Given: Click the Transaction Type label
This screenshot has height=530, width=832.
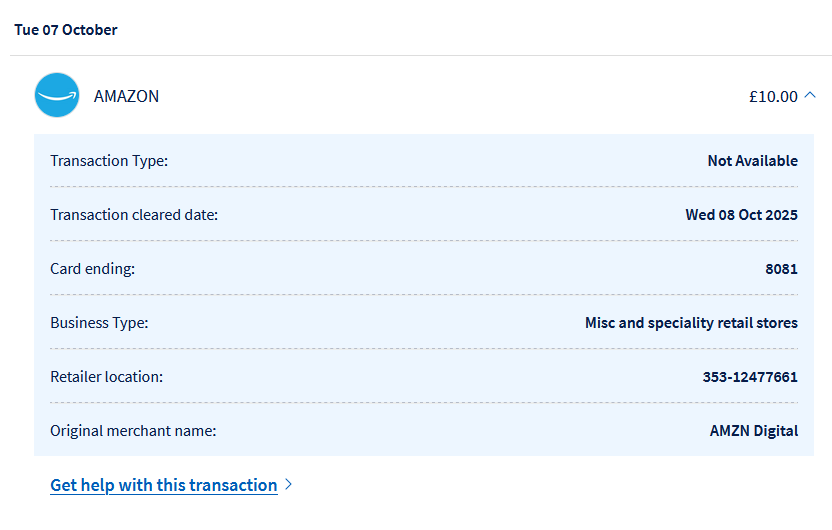Looking at the screenshot, I should [109, 161].
